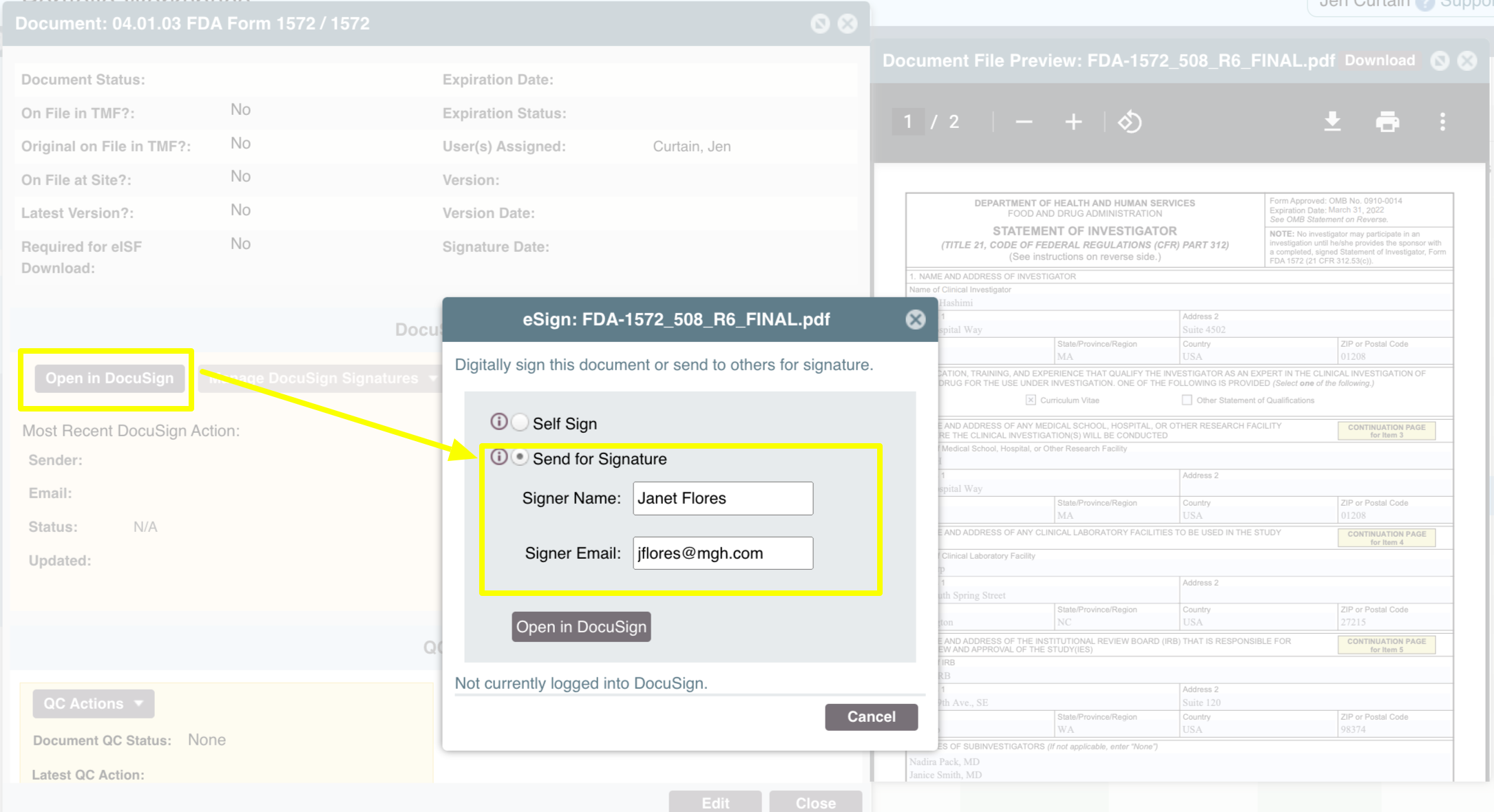This screenshot has width=1494, height=812.
Task: Click 'Most Recent DocuSign Action:' label
Action: point(131,431)
